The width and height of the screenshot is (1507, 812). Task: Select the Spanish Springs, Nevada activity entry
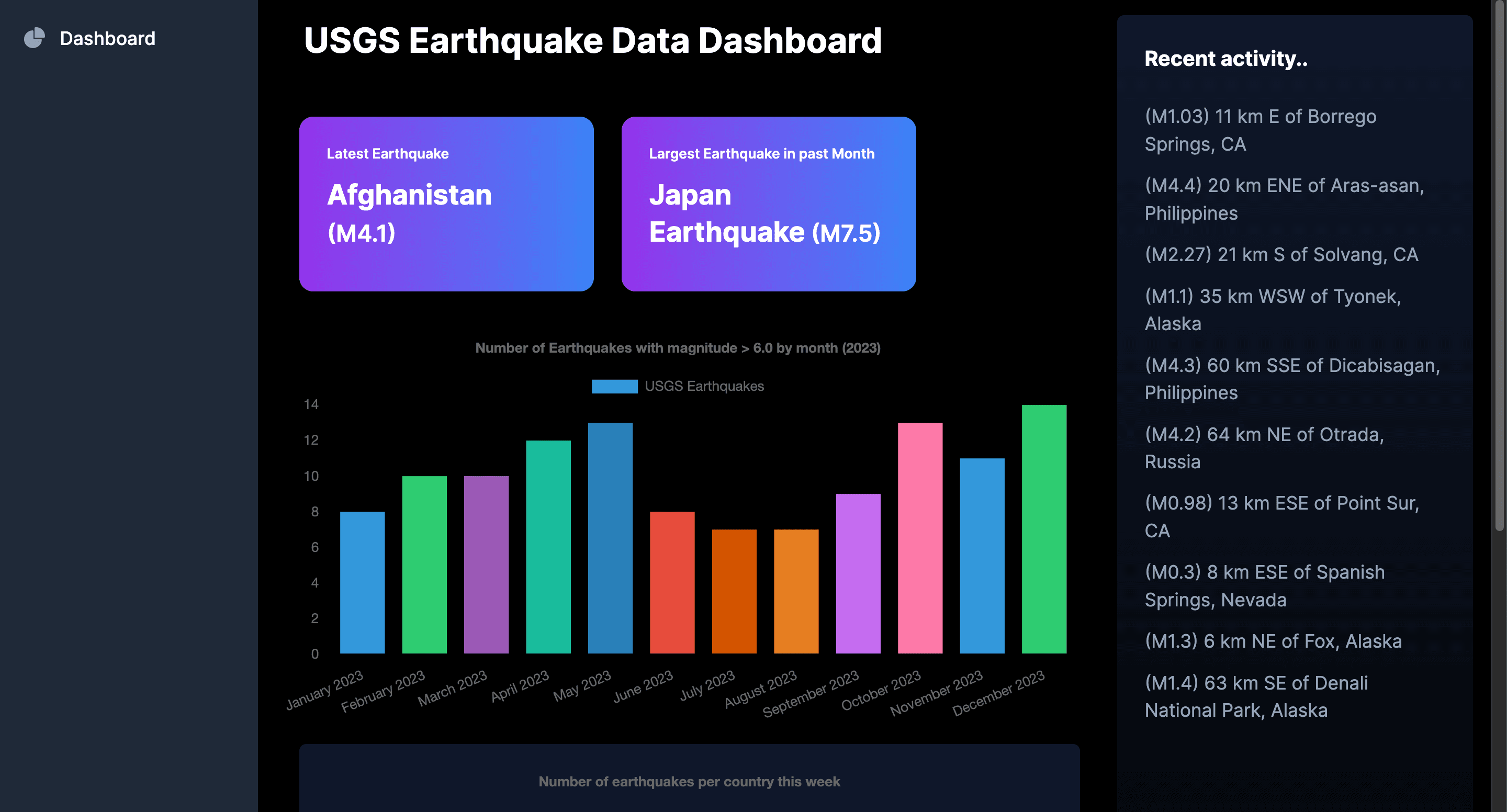coord(1264,585)
